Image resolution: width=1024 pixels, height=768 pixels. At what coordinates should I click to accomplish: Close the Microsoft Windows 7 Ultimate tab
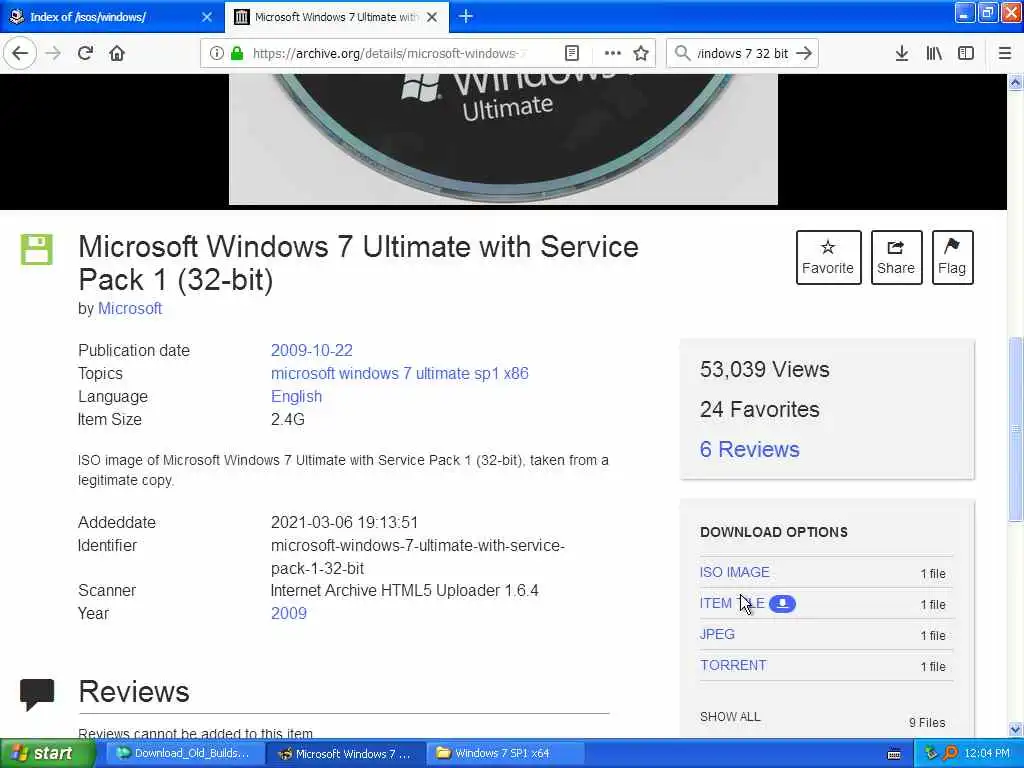[432, 17]
